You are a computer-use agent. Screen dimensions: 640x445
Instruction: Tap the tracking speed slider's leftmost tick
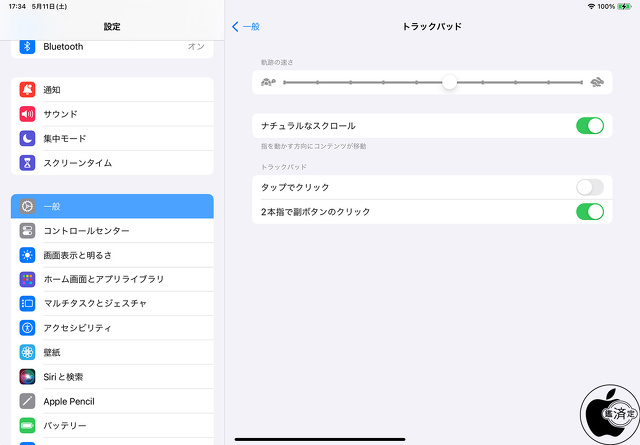[284, 82]
